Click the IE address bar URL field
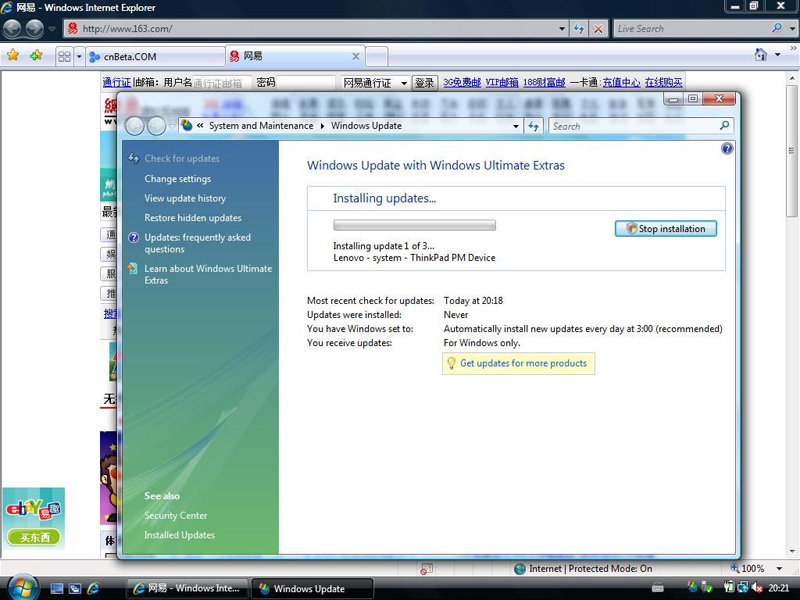This screenshot has width=800, height=600. (x=318, y=29)
